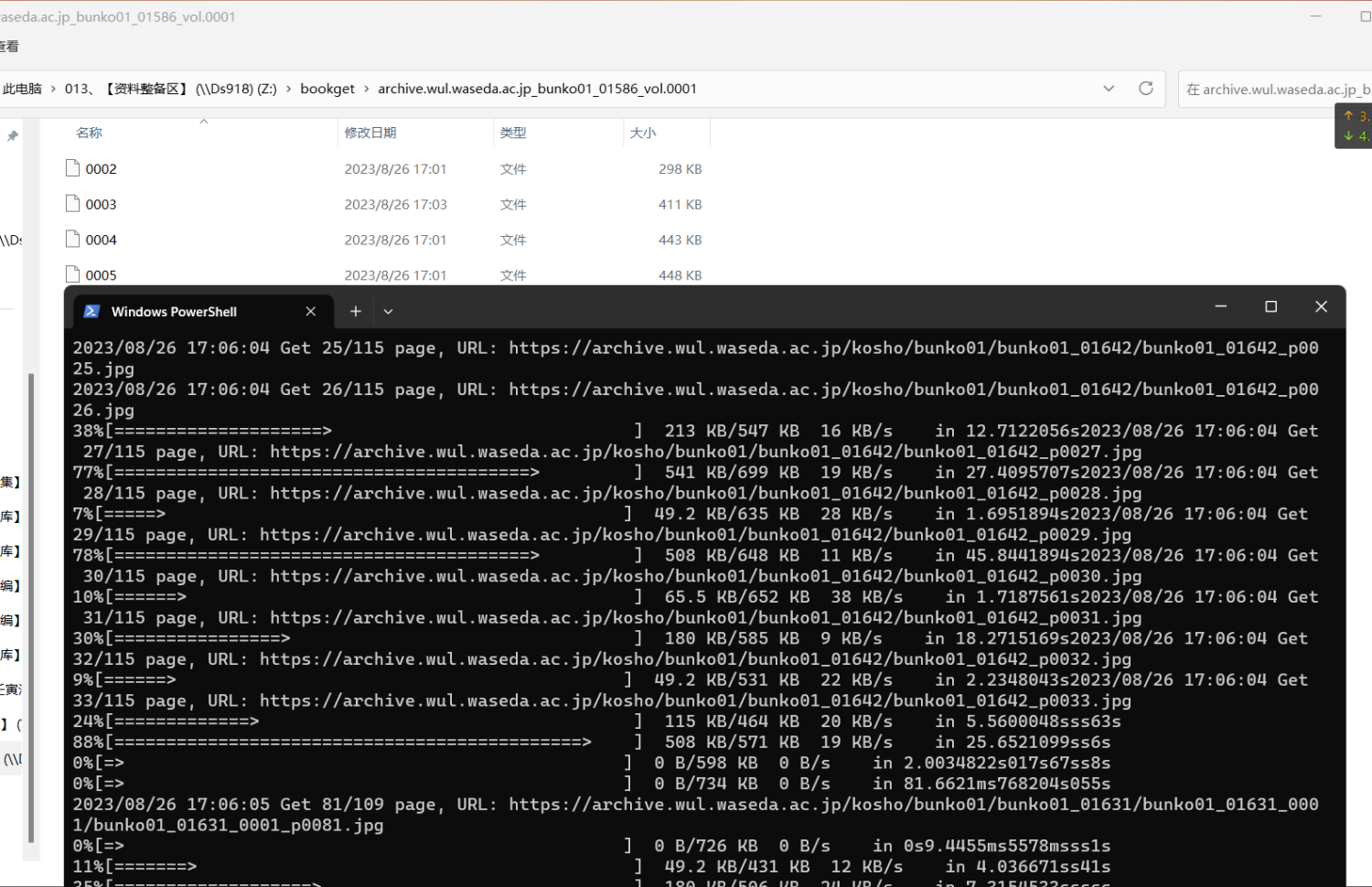This screenshot has height=887, width=1372.
Task: Open new PowerShell tab with plus icon
Action: [356, 312]
